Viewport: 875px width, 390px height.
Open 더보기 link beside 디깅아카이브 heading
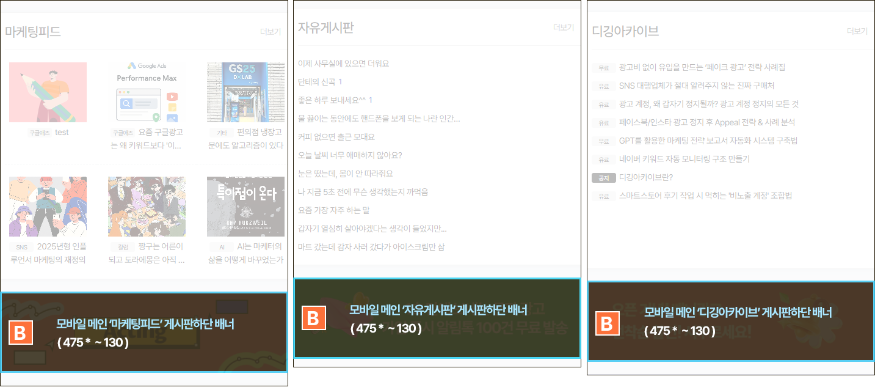(x=857, y=31)
